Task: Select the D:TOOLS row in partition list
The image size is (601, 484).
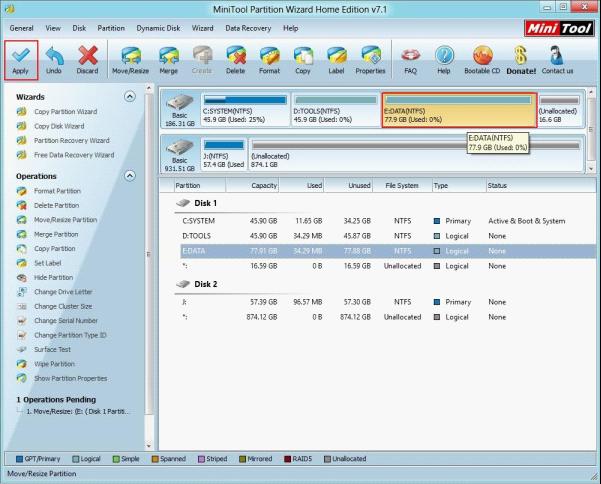Action: pos(388,236)
